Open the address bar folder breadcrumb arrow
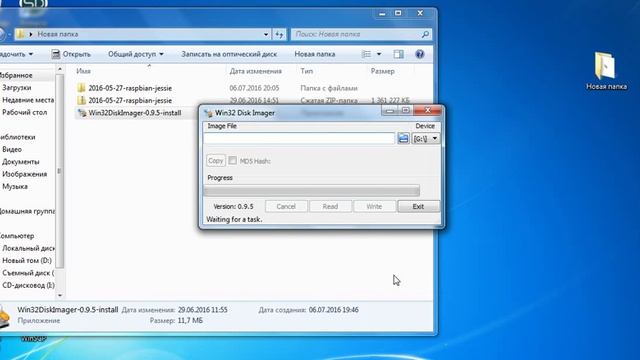640x360 pixels. point(31,34)
